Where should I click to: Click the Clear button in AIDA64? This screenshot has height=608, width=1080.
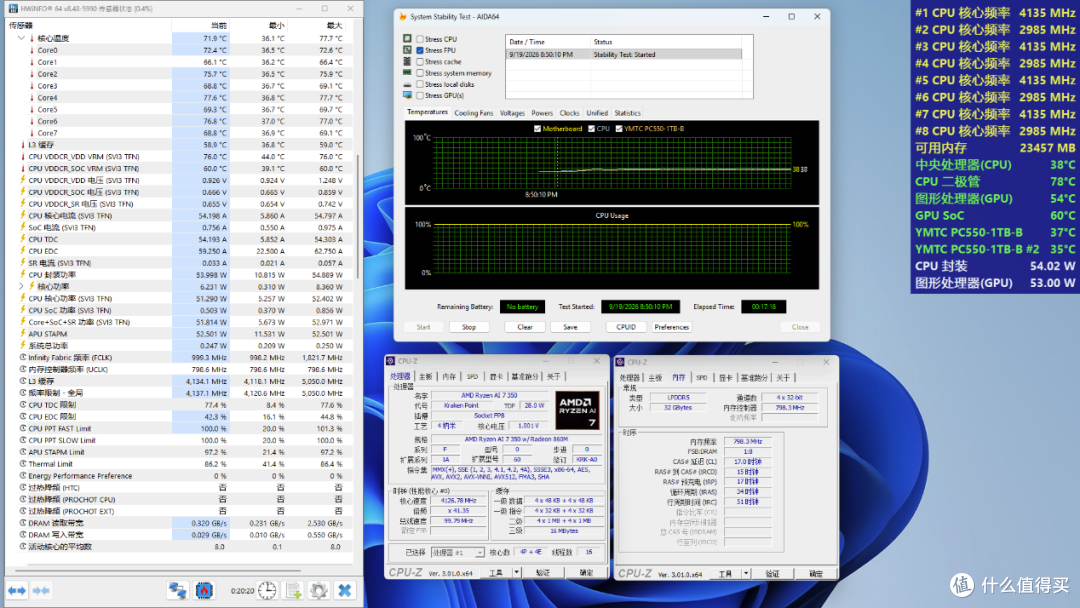coord(525,327)
